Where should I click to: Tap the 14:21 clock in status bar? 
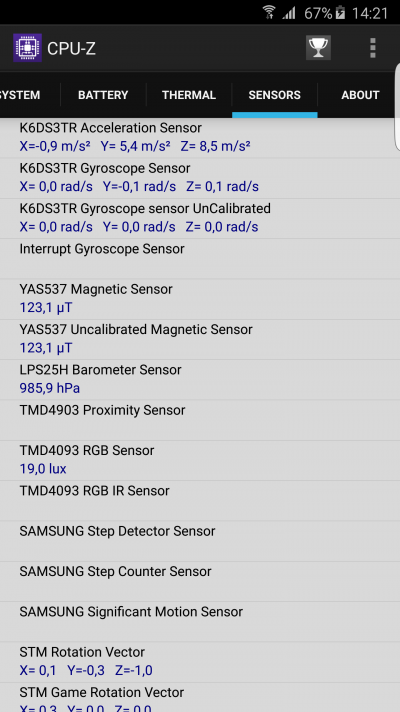click(370, 13)
